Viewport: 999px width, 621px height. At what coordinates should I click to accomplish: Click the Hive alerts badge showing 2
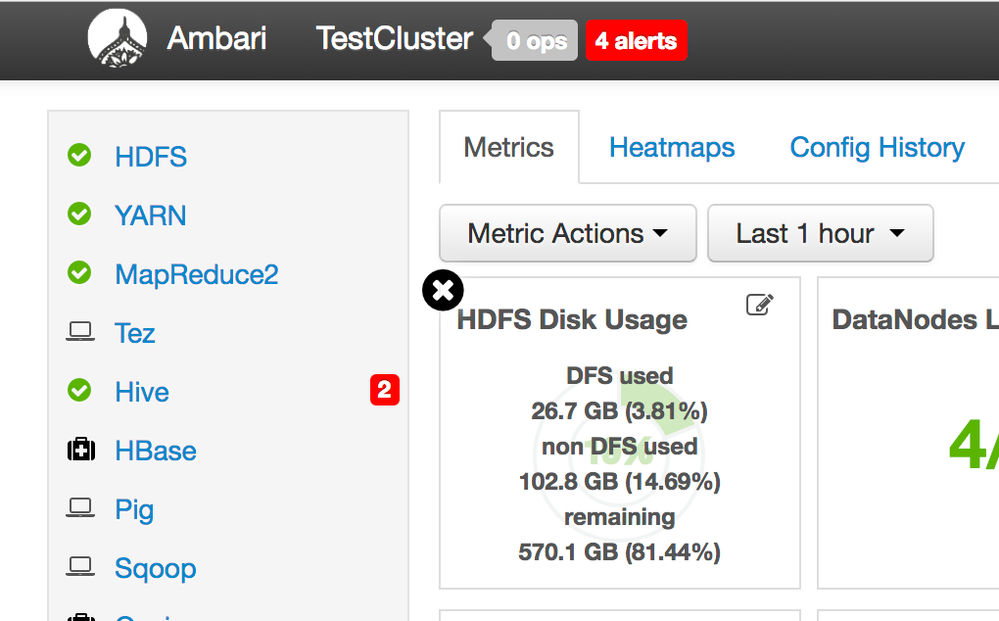[385, 391]
